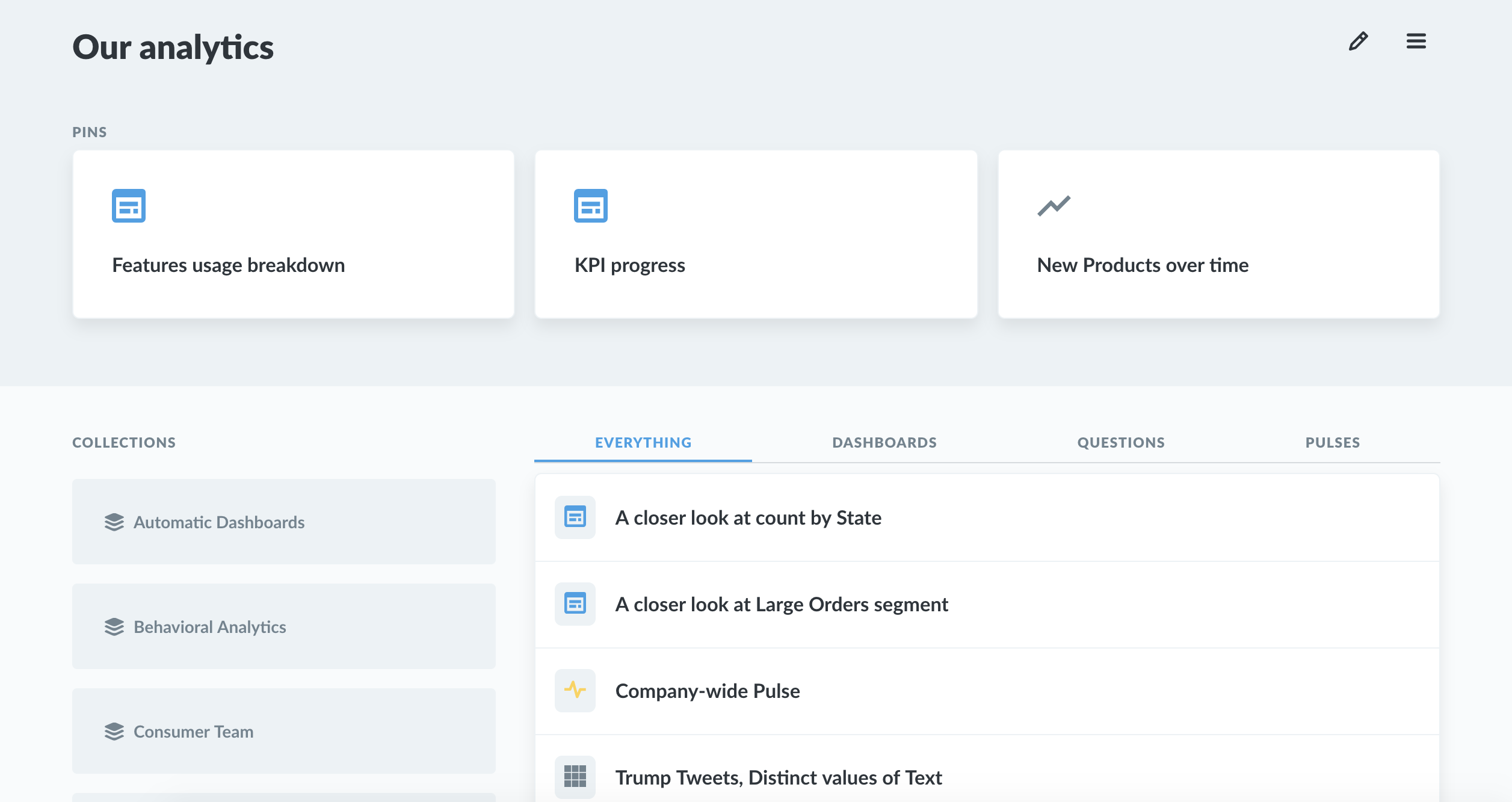Click Automatic Dashboards collection stack icon
1512x802 pixels.
114,522
